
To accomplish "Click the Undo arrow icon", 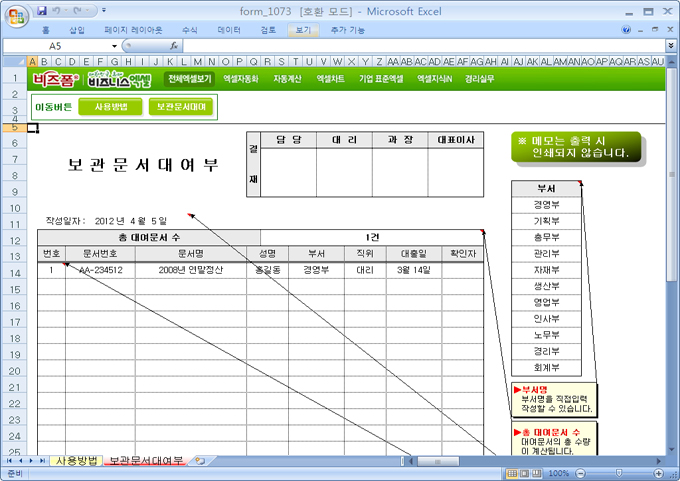I will [57, 10].
